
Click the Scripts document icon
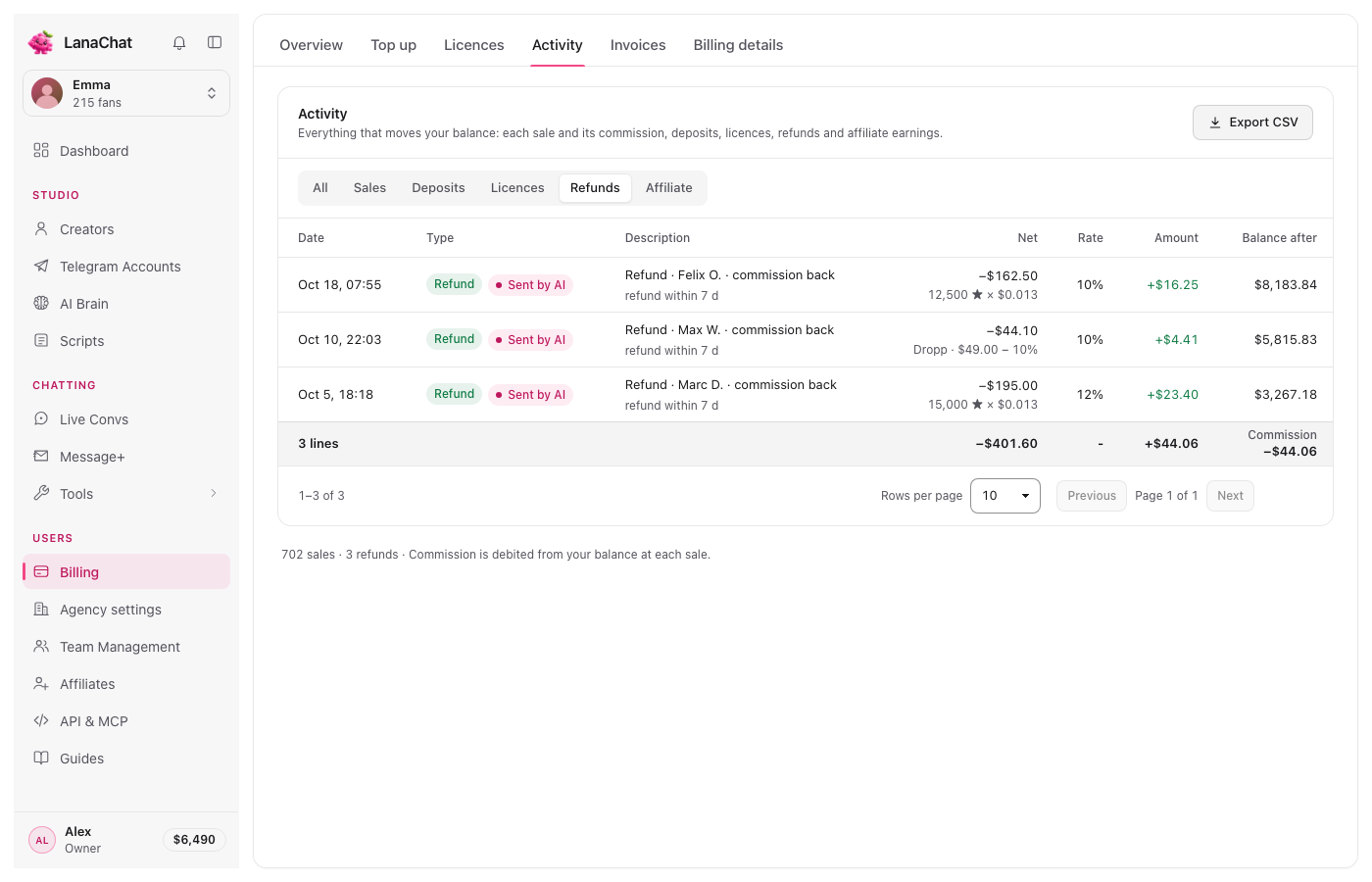point(41,340)
